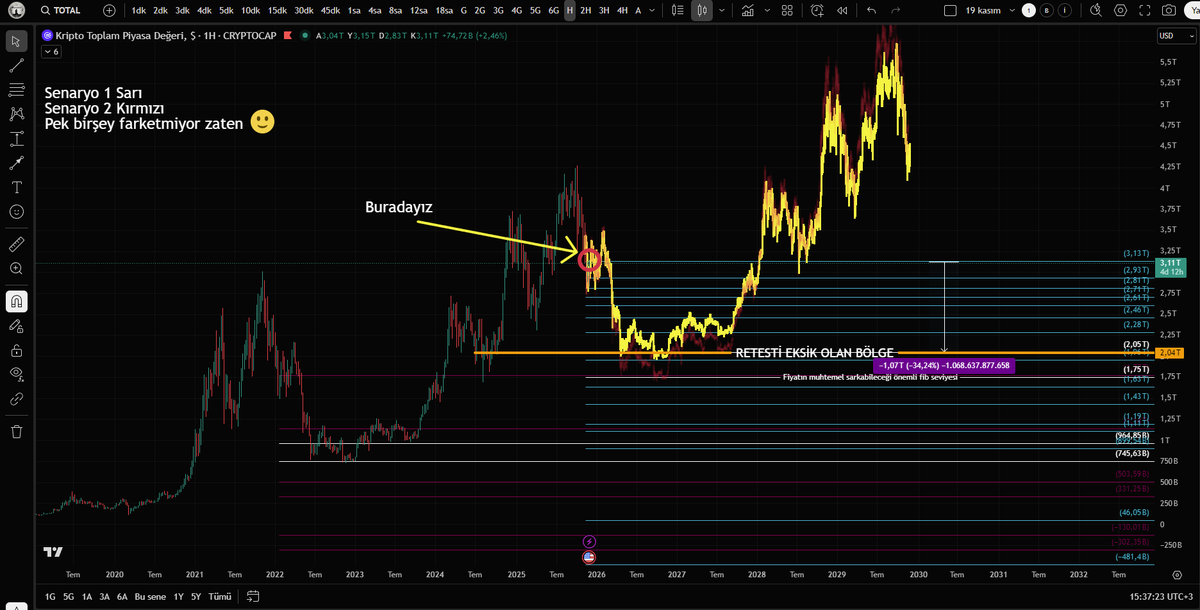Image resolution: width=1200 pixels, height=610 pixels.
Task: Click the circled 'B' button in toolbar
Action: [1046, 10]
